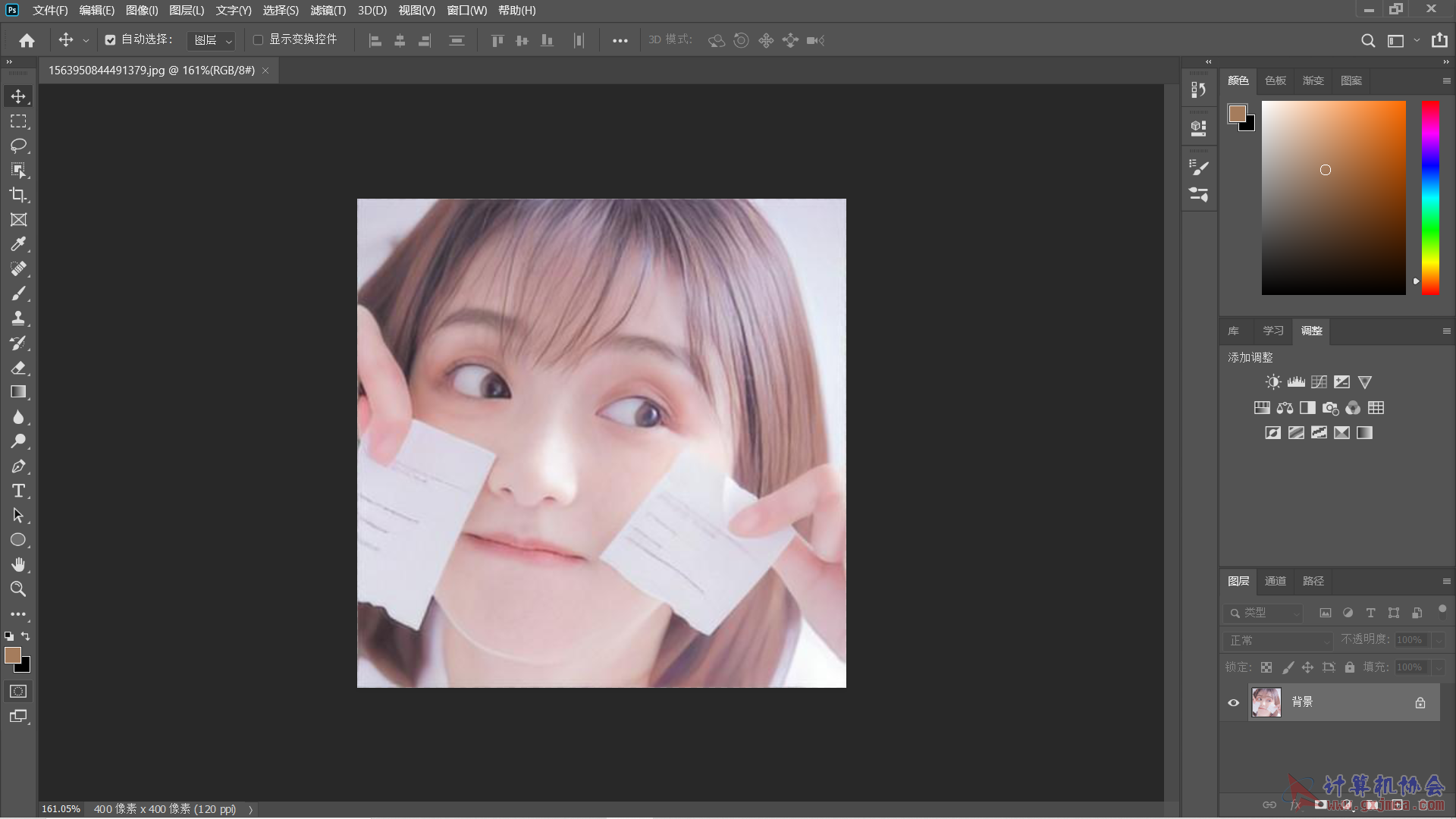
Task: Select the Lasso tool
Action: click(x=18, y=146)
